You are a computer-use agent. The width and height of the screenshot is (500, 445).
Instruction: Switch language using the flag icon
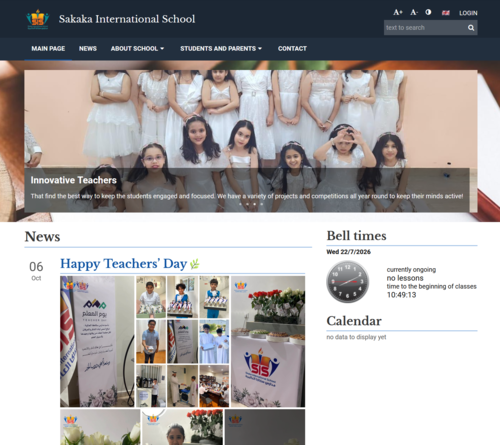[446, 13]
